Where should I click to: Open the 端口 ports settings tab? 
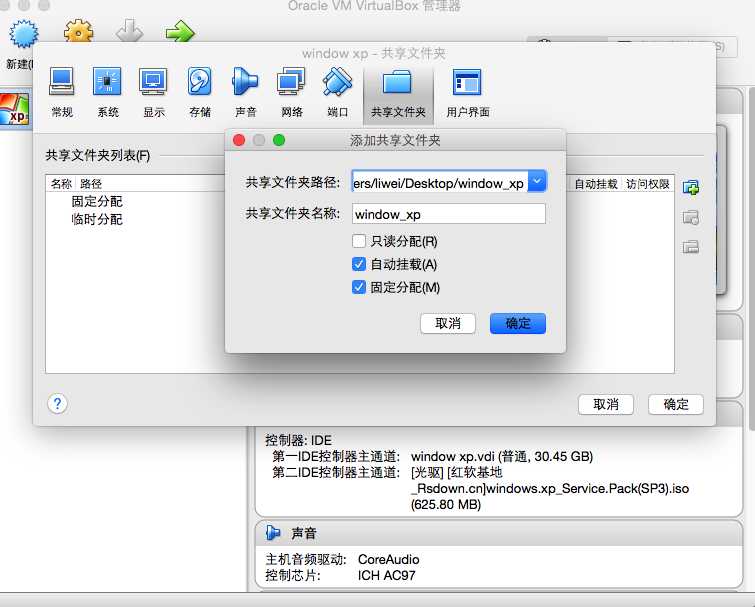[x=338, y=93]
